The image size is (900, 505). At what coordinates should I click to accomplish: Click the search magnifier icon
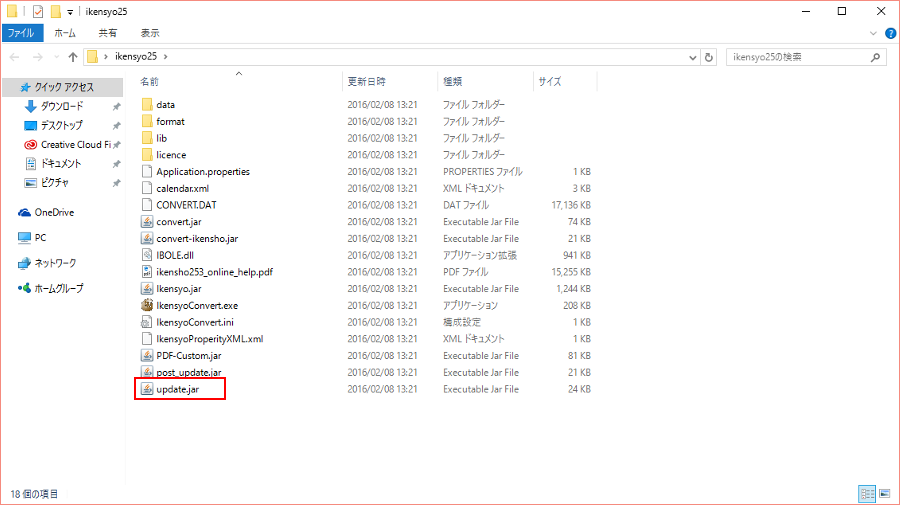(875, 57)
